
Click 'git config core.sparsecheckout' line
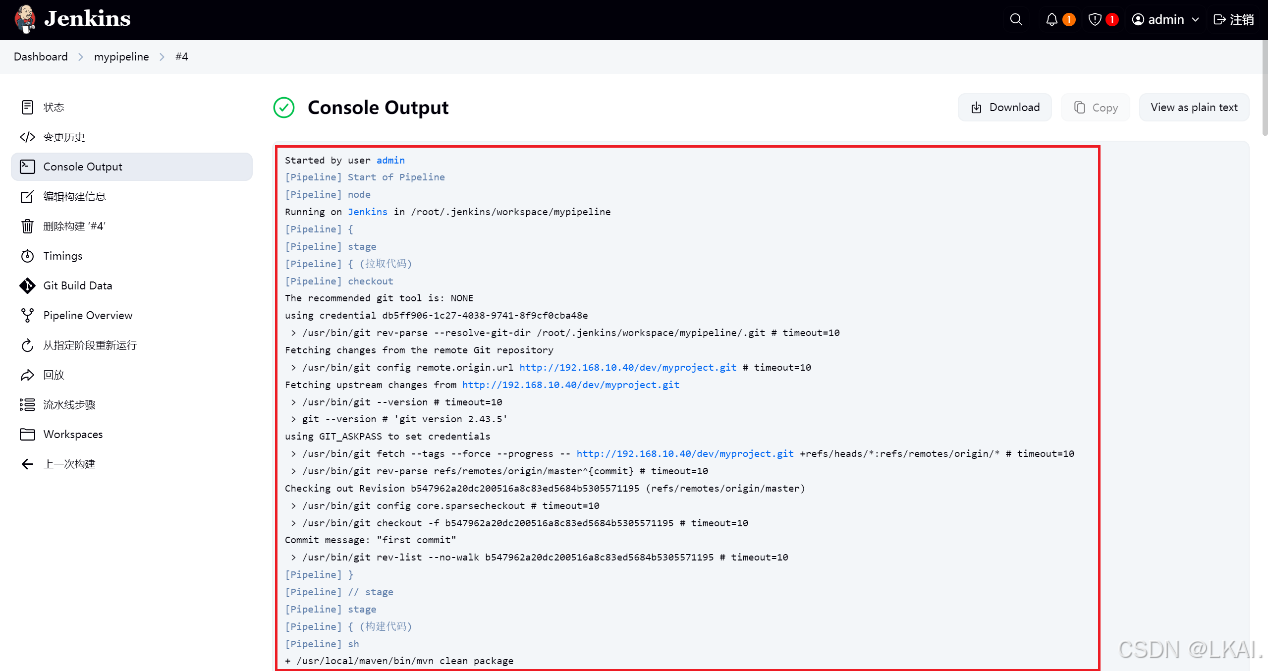(445, 506)
